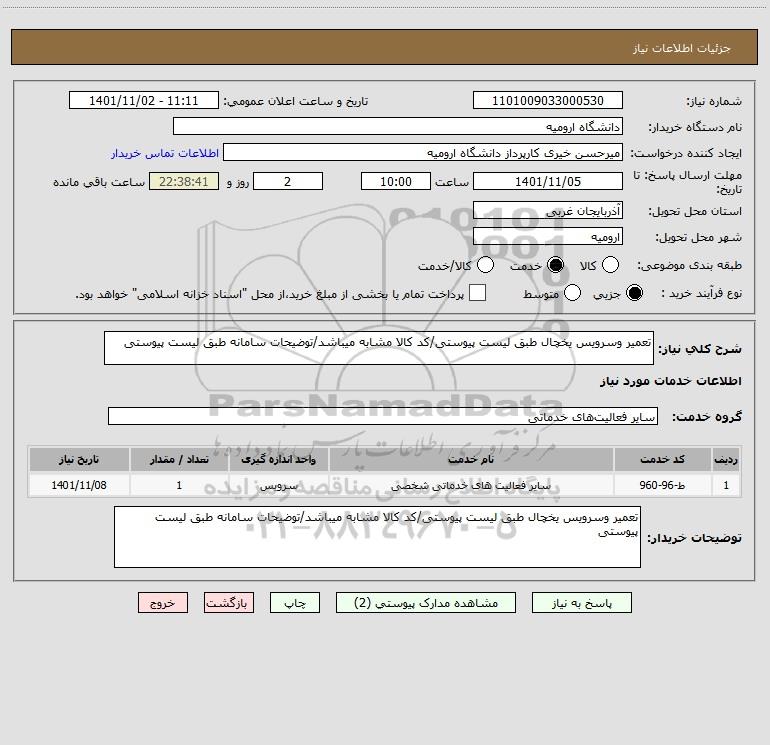Click the توضیحات خریدار text area

(377, 537)
